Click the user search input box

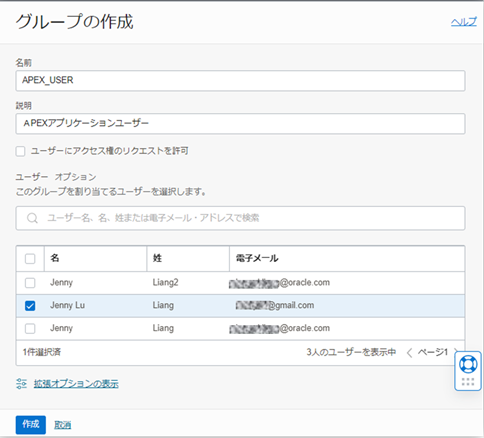tap(240, 218)
